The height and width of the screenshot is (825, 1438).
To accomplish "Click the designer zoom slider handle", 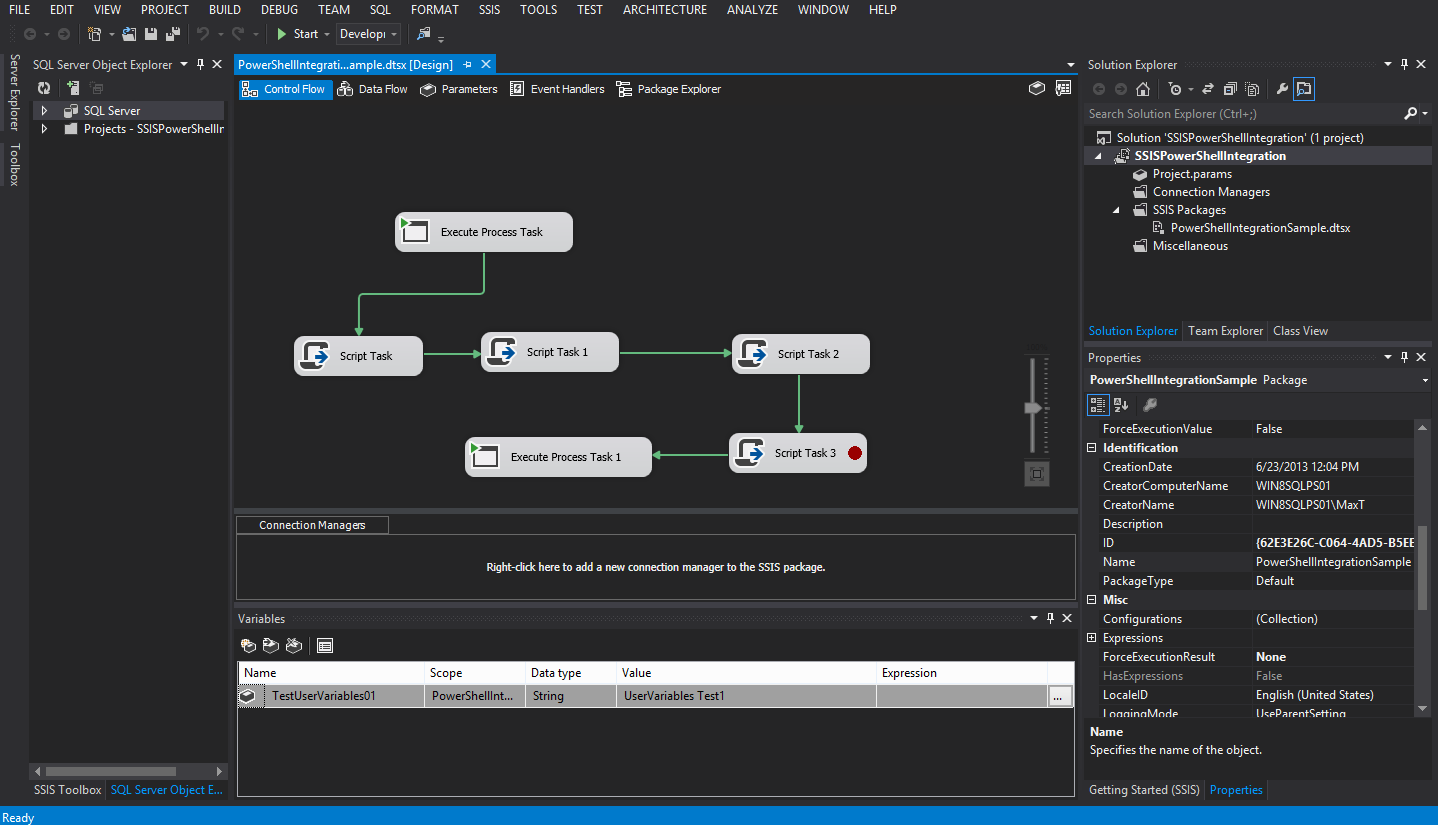I will coord(1034,408).
